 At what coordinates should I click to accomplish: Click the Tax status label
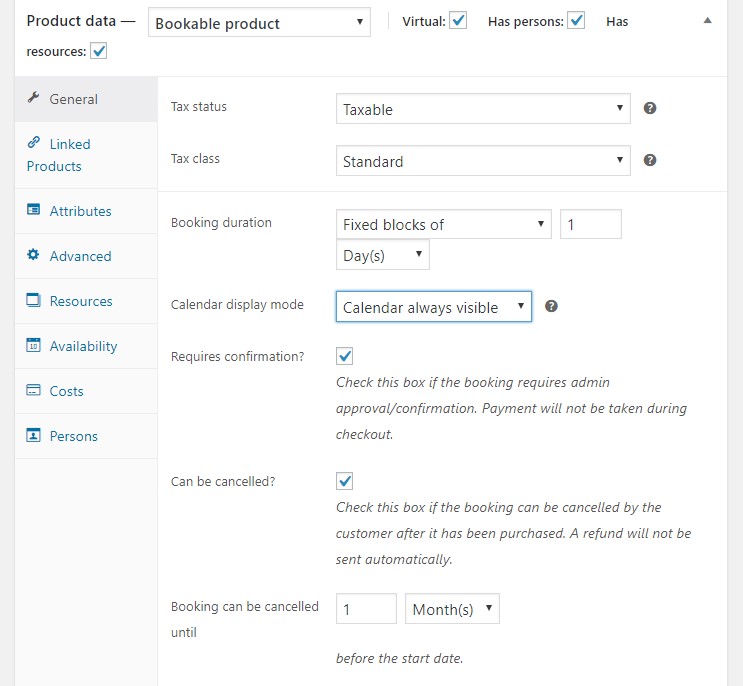199,107
